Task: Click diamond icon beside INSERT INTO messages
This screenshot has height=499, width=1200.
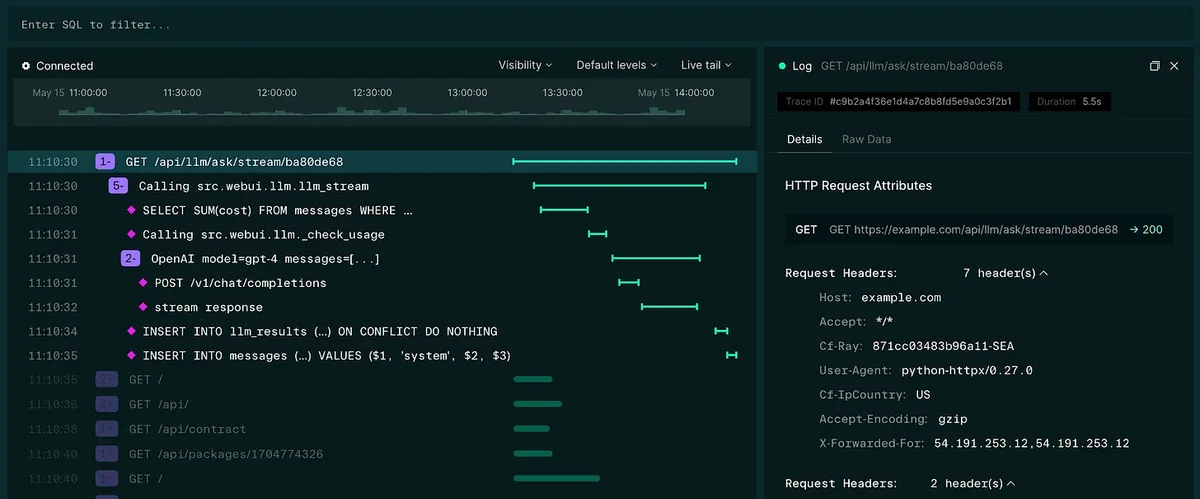Action: [x=131, y=355]
